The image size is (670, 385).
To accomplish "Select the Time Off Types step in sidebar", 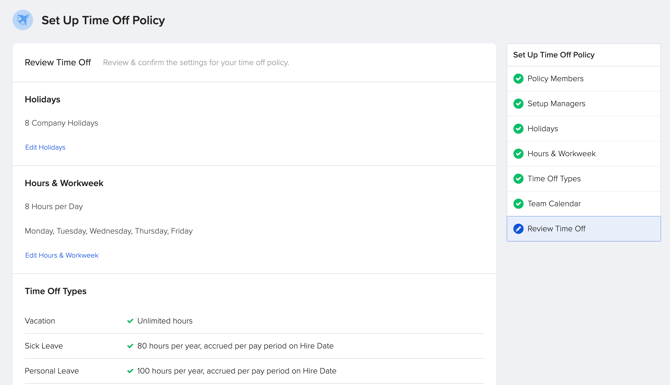I will 584,179.
